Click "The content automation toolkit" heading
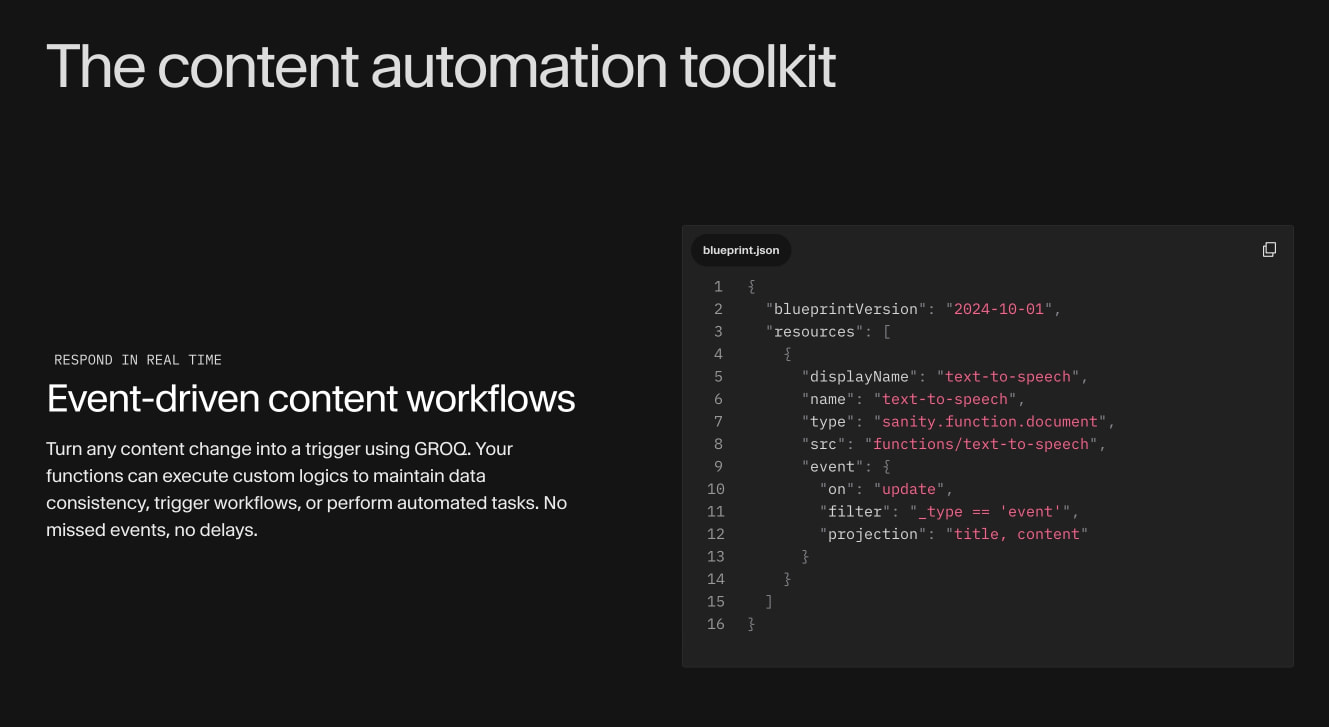This screenshot has width=1329, height=727. [441, 67]
